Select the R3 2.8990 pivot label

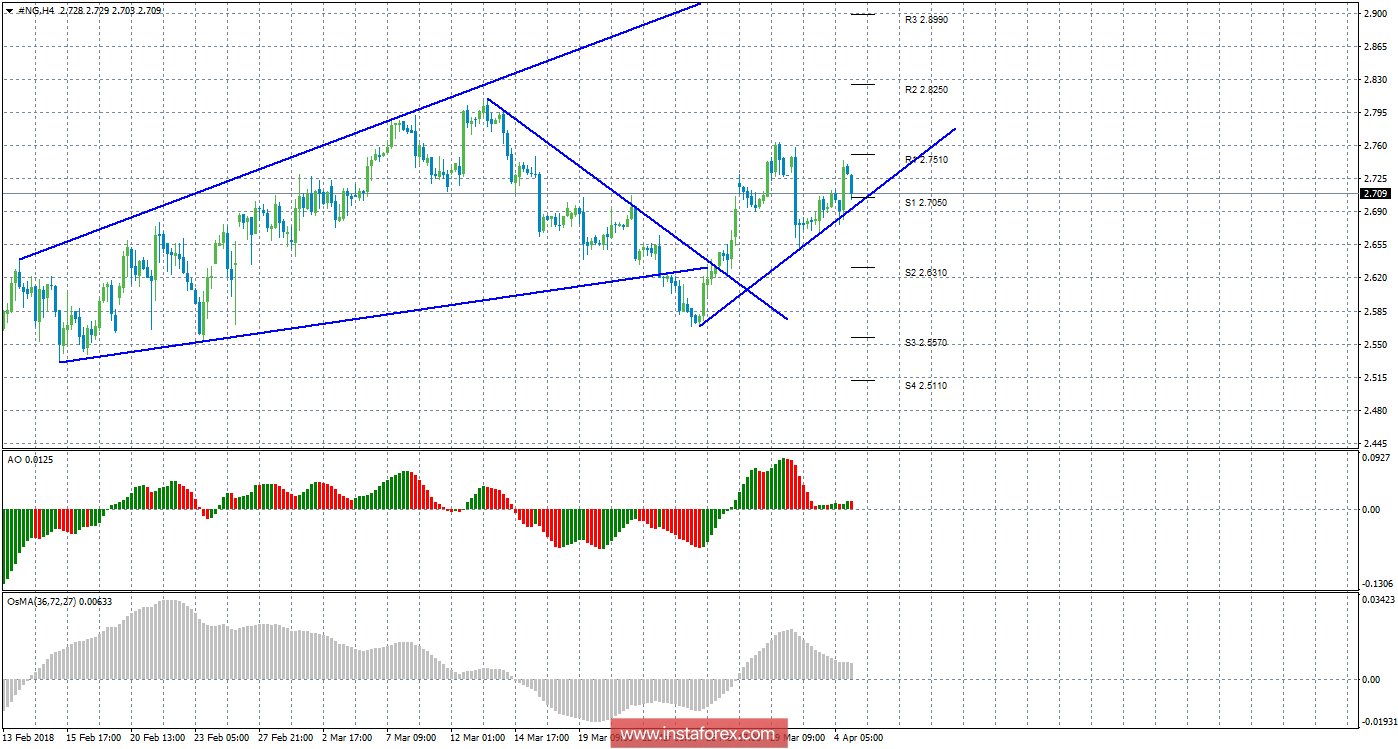coord(926,20)
